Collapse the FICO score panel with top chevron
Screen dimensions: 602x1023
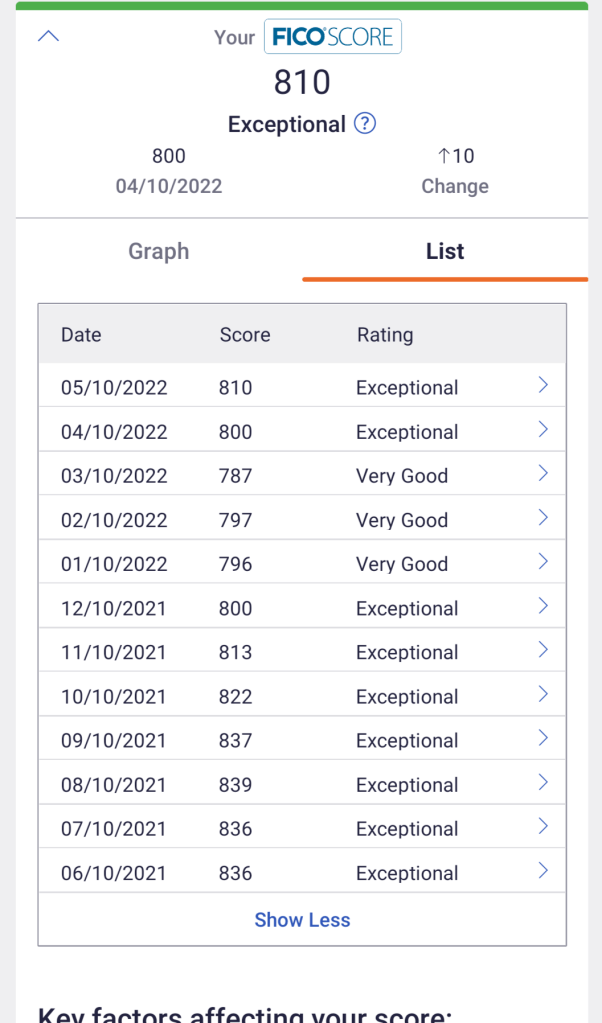48,37
